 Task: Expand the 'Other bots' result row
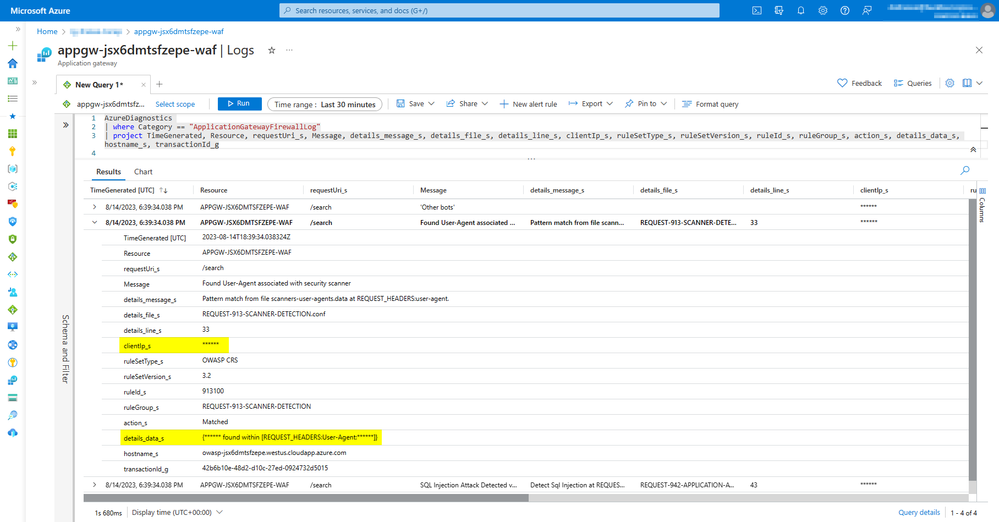(94, 207)
